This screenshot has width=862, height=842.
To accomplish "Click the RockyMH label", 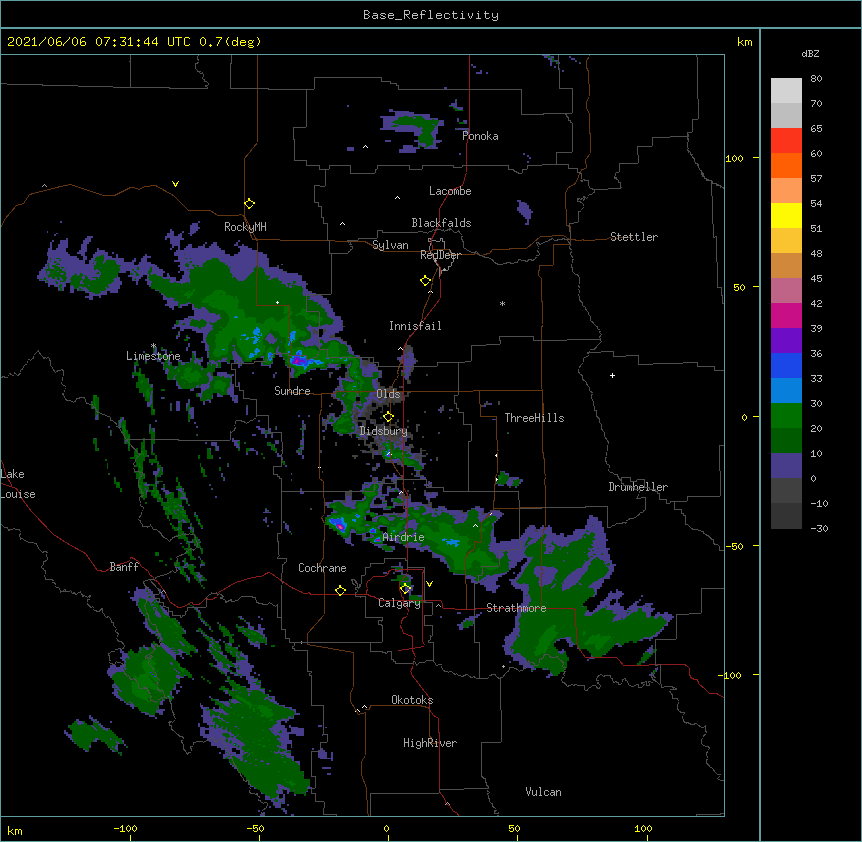I will [x=245, y=227].
